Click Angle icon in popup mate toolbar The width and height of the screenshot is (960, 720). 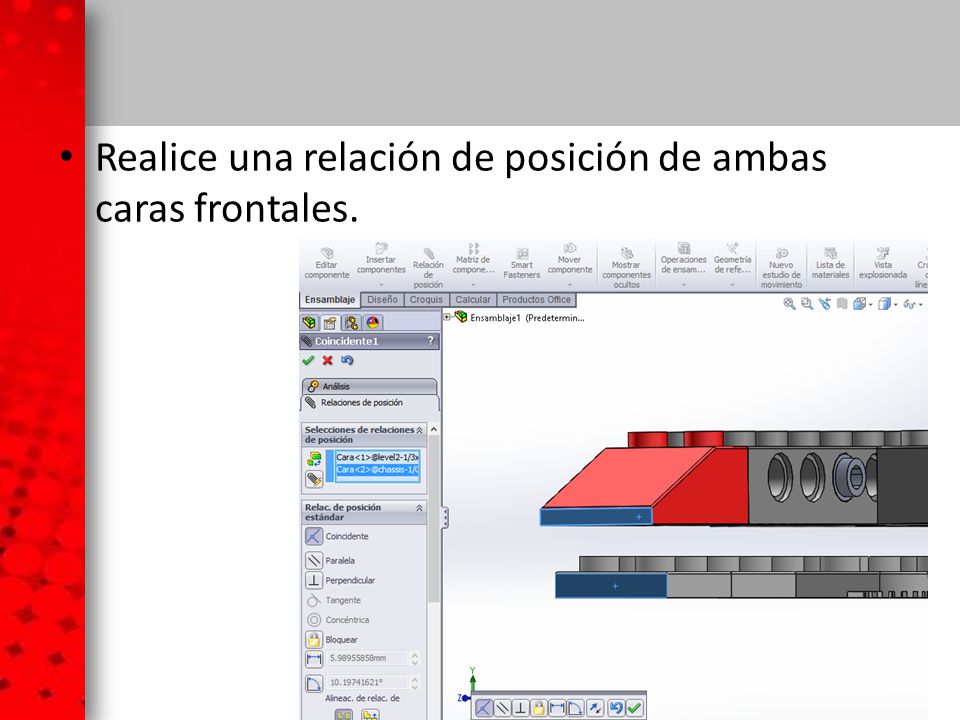coord(576,708)
